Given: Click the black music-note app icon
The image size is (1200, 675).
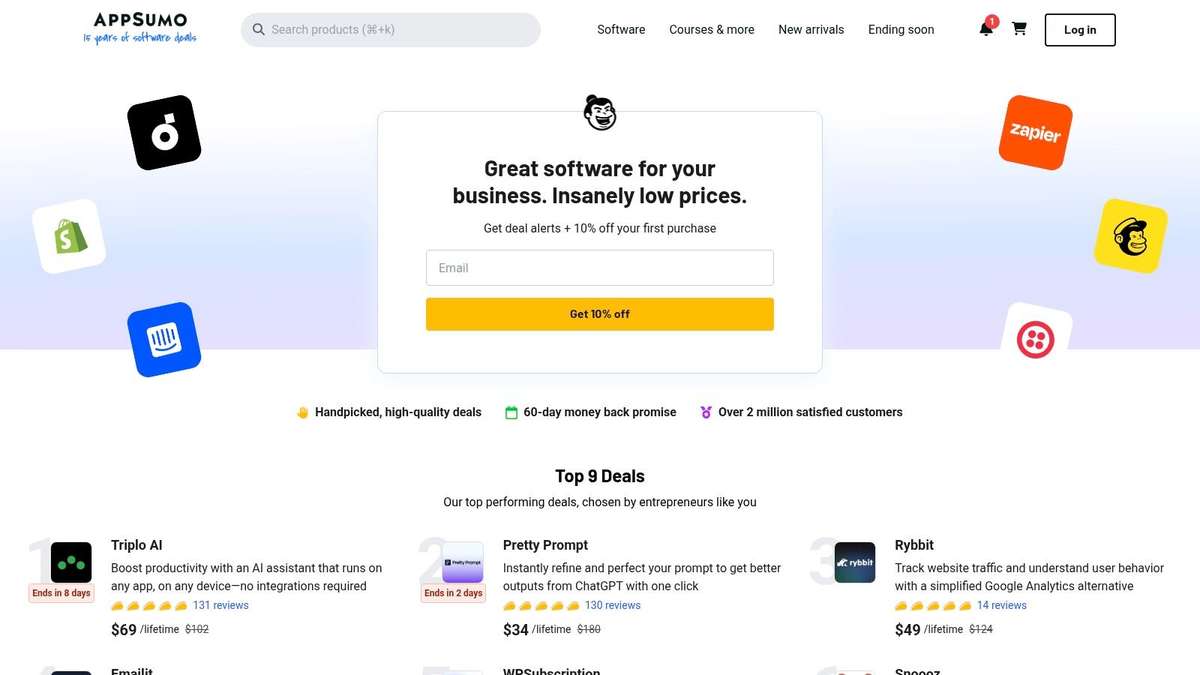Looking at the screenshot, I should point(163,131).
